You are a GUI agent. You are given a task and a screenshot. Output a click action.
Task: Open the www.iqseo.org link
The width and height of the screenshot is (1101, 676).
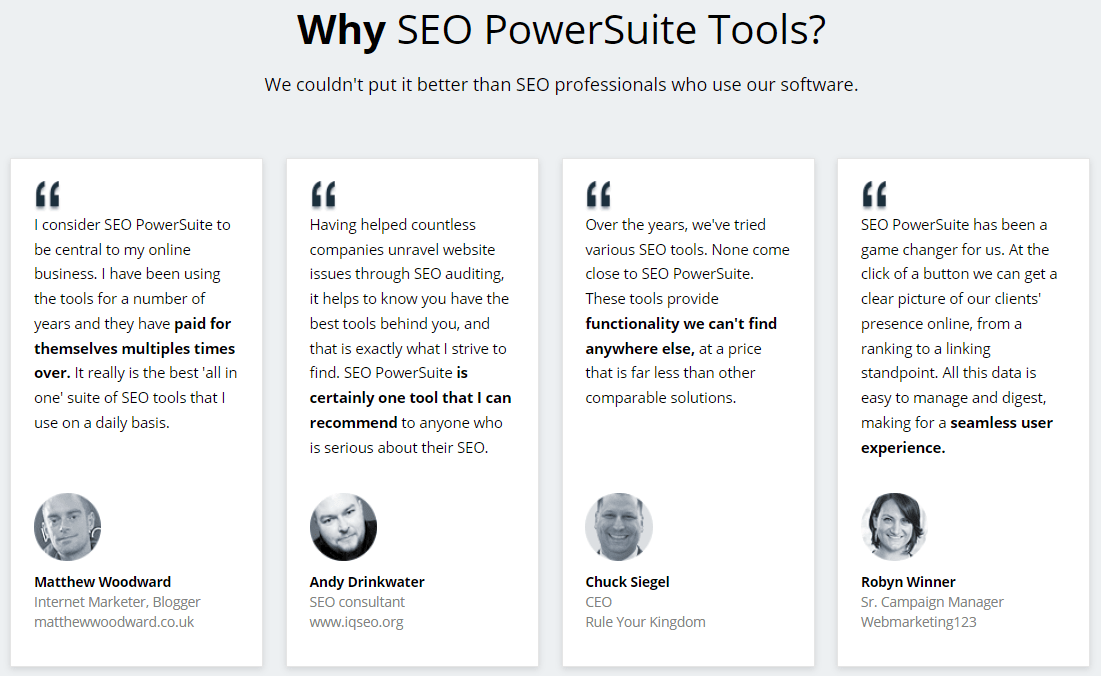(x=357, y=622)
